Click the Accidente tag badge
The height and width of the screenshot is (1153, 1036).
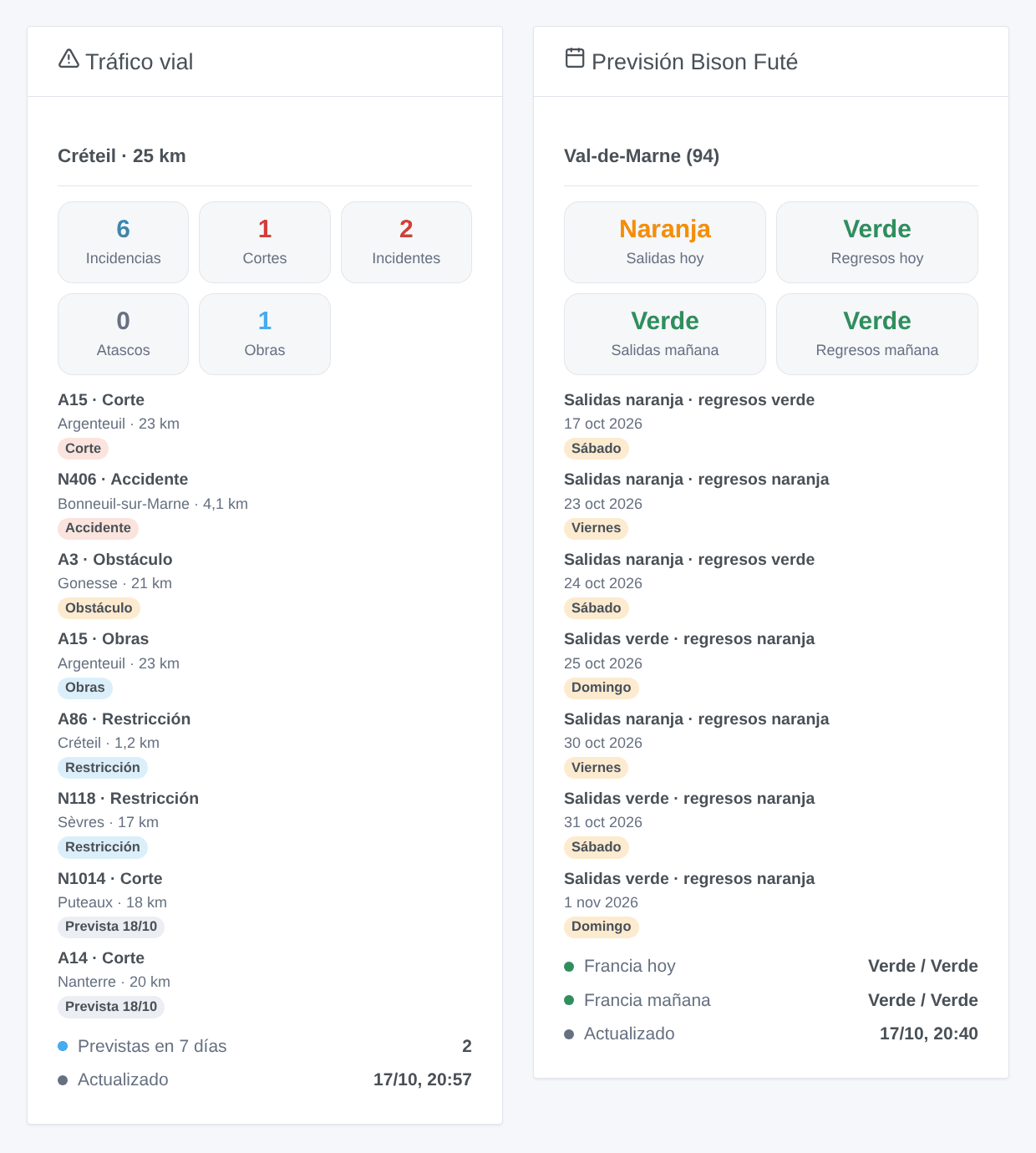pos(98,528)
